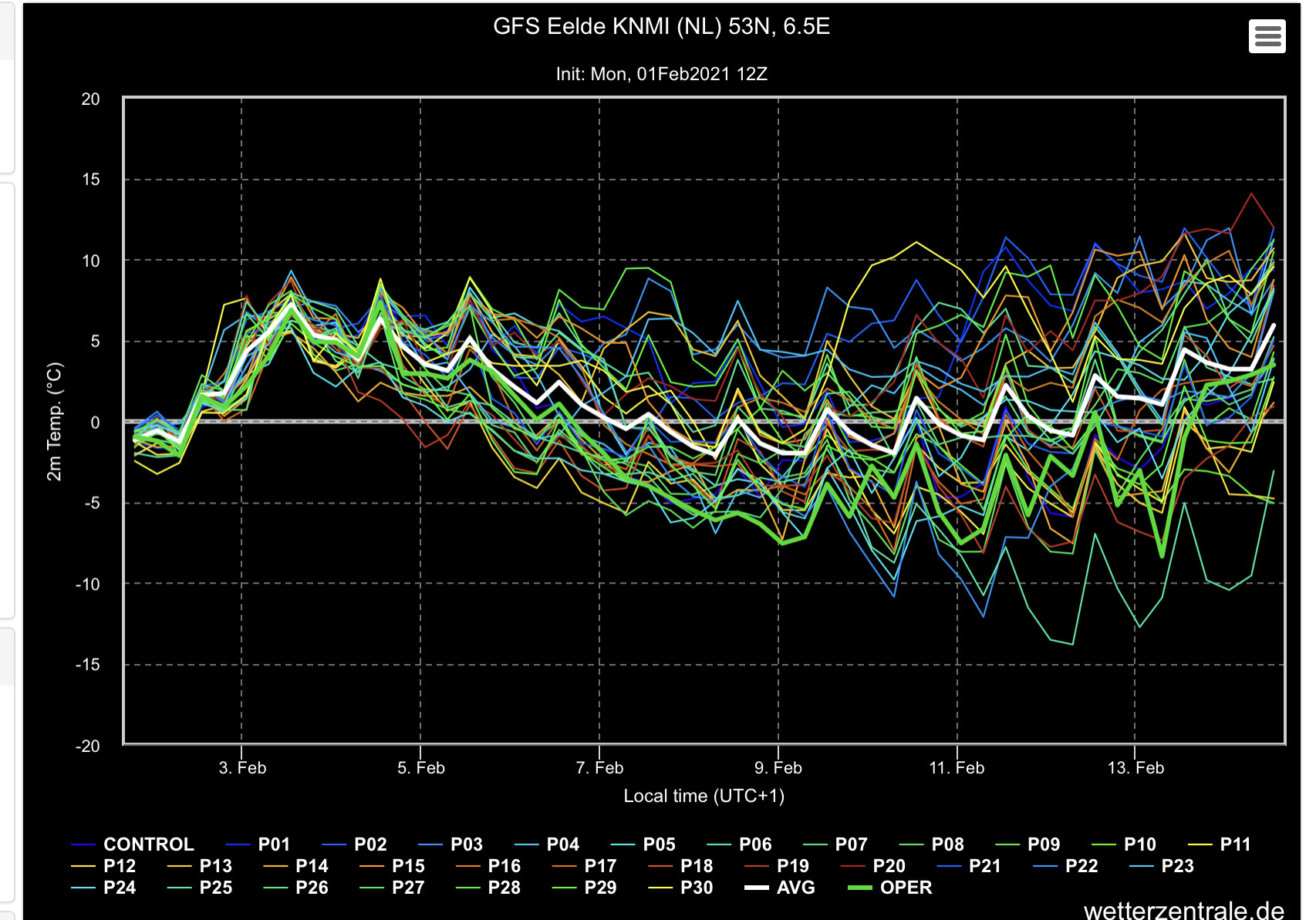
Task: Click the y-axis tick label "-5"
Action: click(x=93, y=503)
